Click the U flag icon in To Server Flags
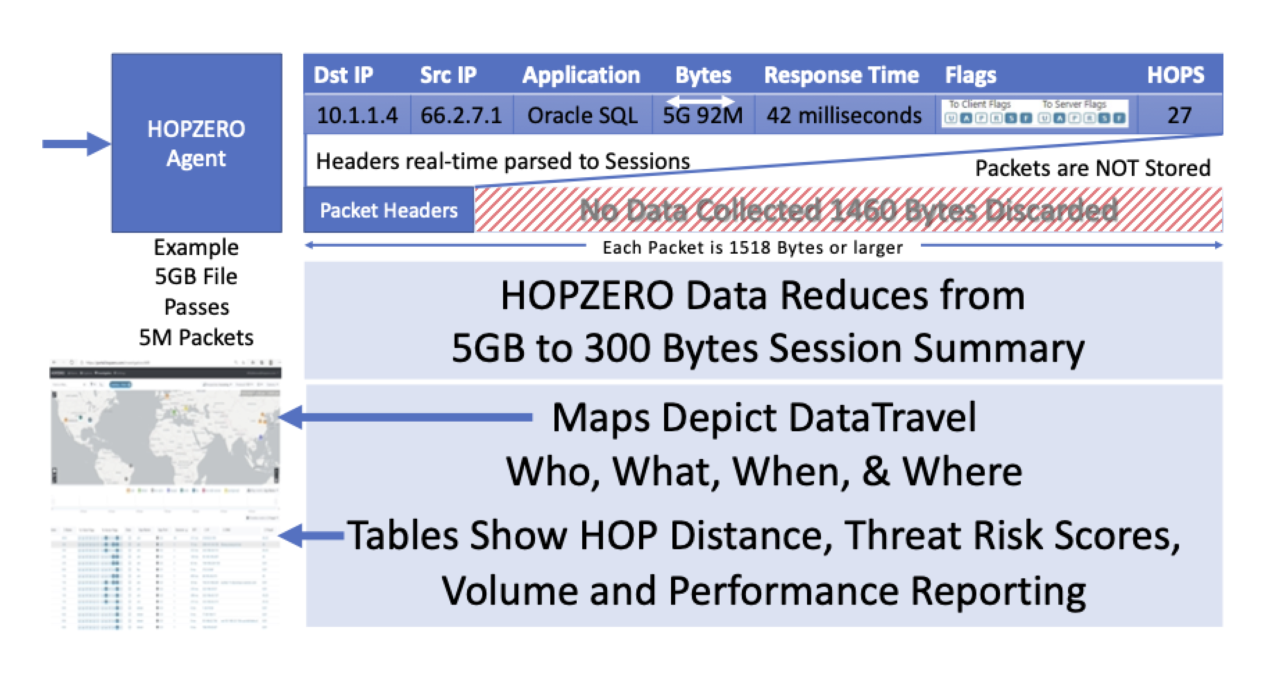Screen dimensions: 1280x688 tap(1044, 118)
